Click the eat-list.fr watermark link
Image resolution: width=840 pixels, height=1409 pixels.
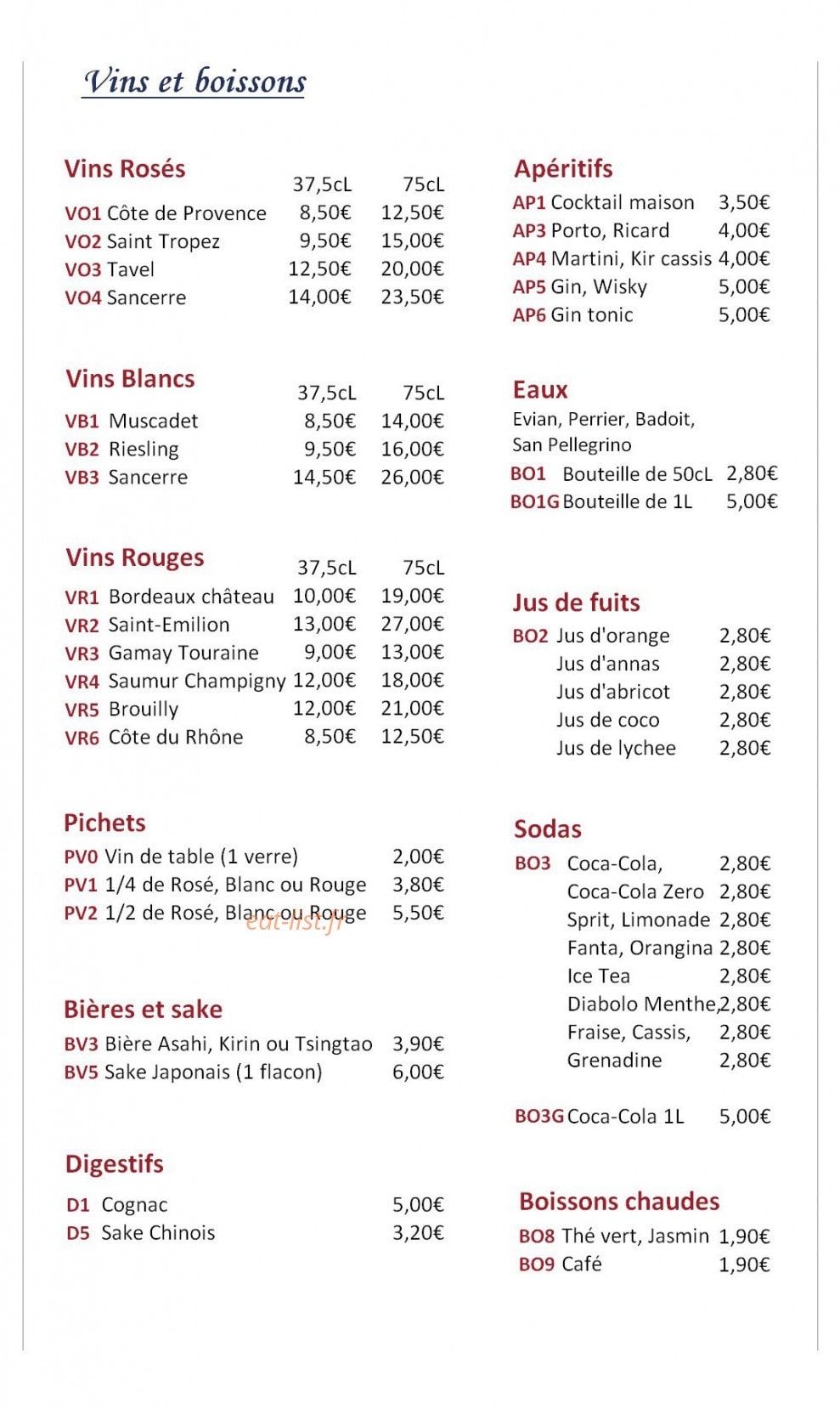click(295, 920)
